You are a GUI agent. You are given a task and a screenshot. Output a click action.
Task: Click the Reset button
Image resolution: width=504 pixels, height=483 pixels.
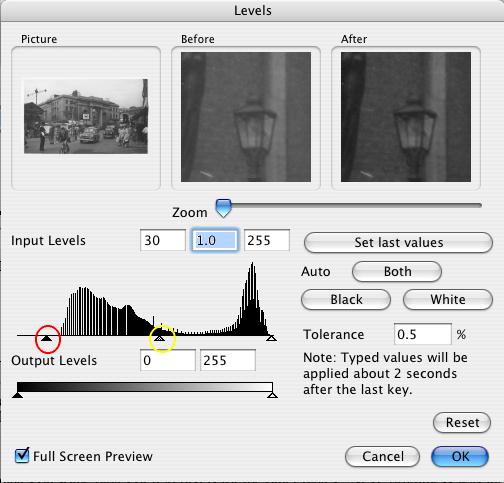[x=462, y=422]
